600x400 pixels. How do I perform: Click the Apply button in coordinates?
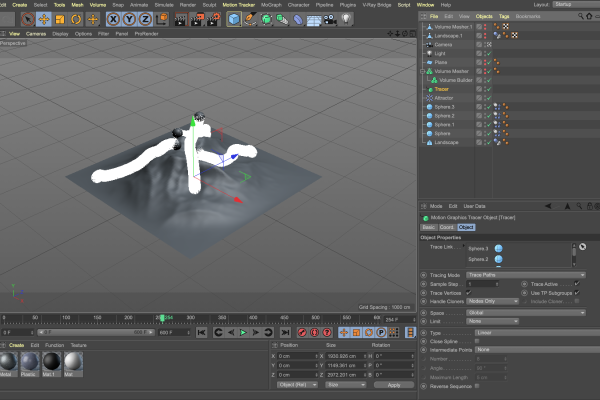tap(394, 385)
